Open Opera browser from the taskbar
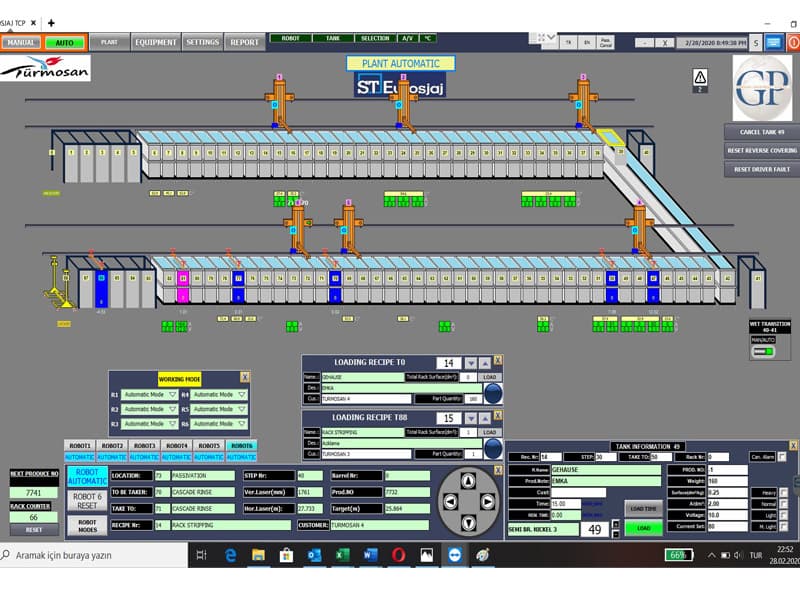This screenshot has width=800, height=600. pos(398,554)
